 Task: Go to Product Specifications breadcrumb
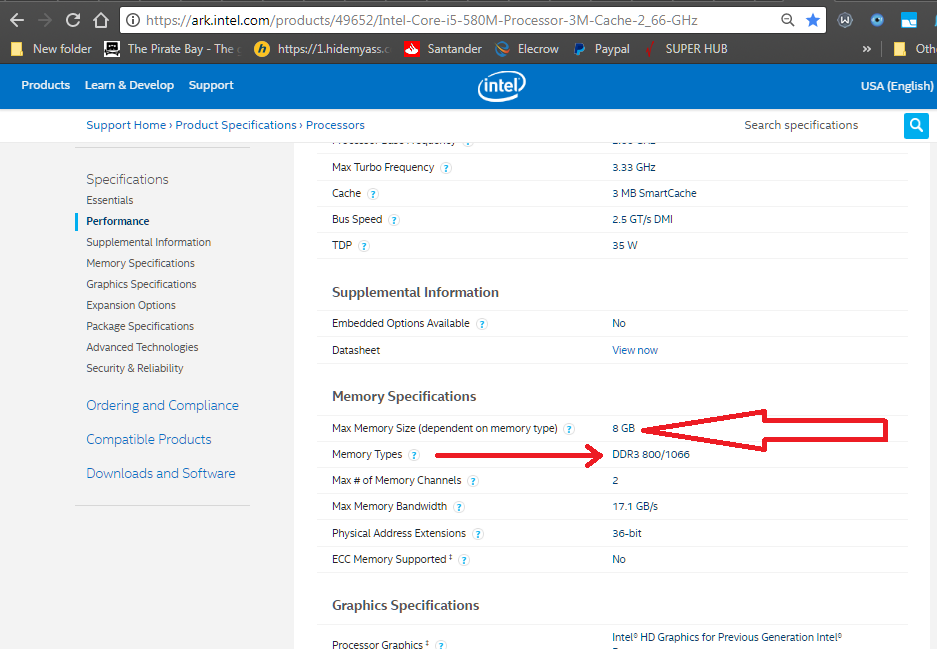[235, 125]
